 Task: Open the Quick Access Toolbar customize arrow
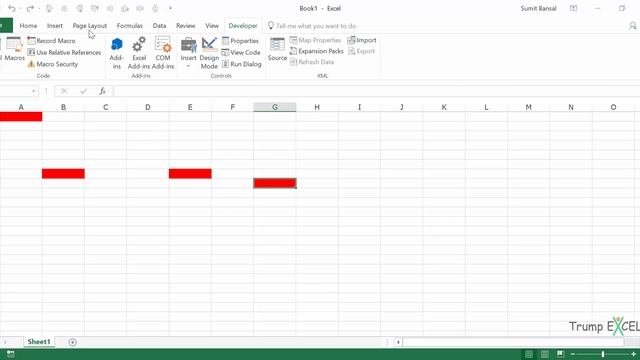(170, 9)
